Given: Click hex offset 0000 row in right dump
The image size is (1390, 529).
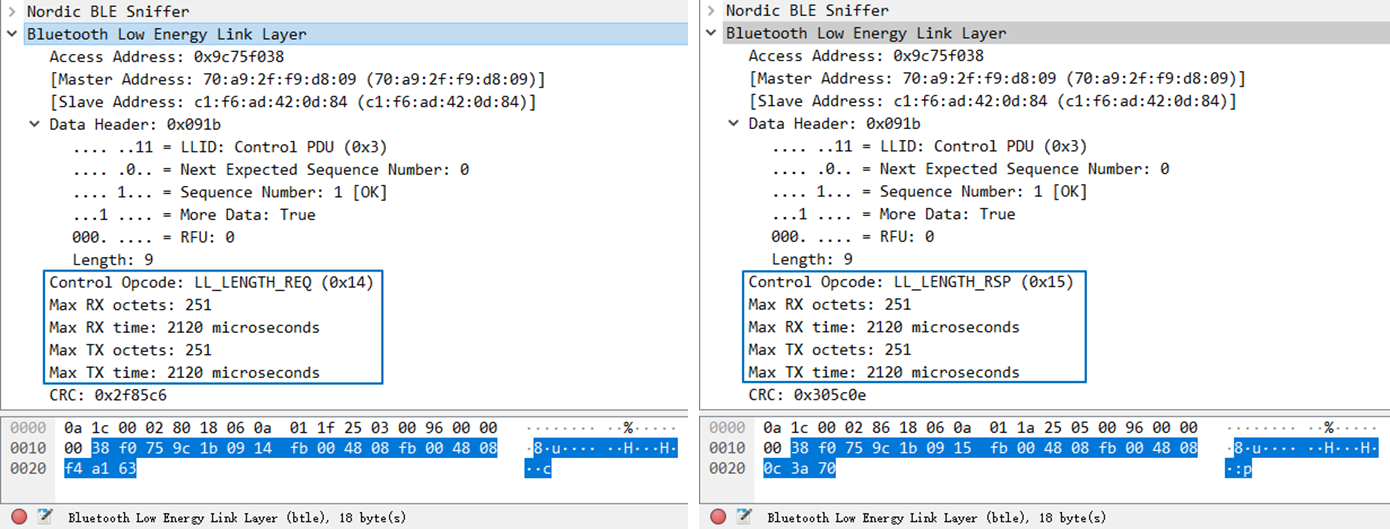Looking at the screenshot, I should [x=727, y=428].
